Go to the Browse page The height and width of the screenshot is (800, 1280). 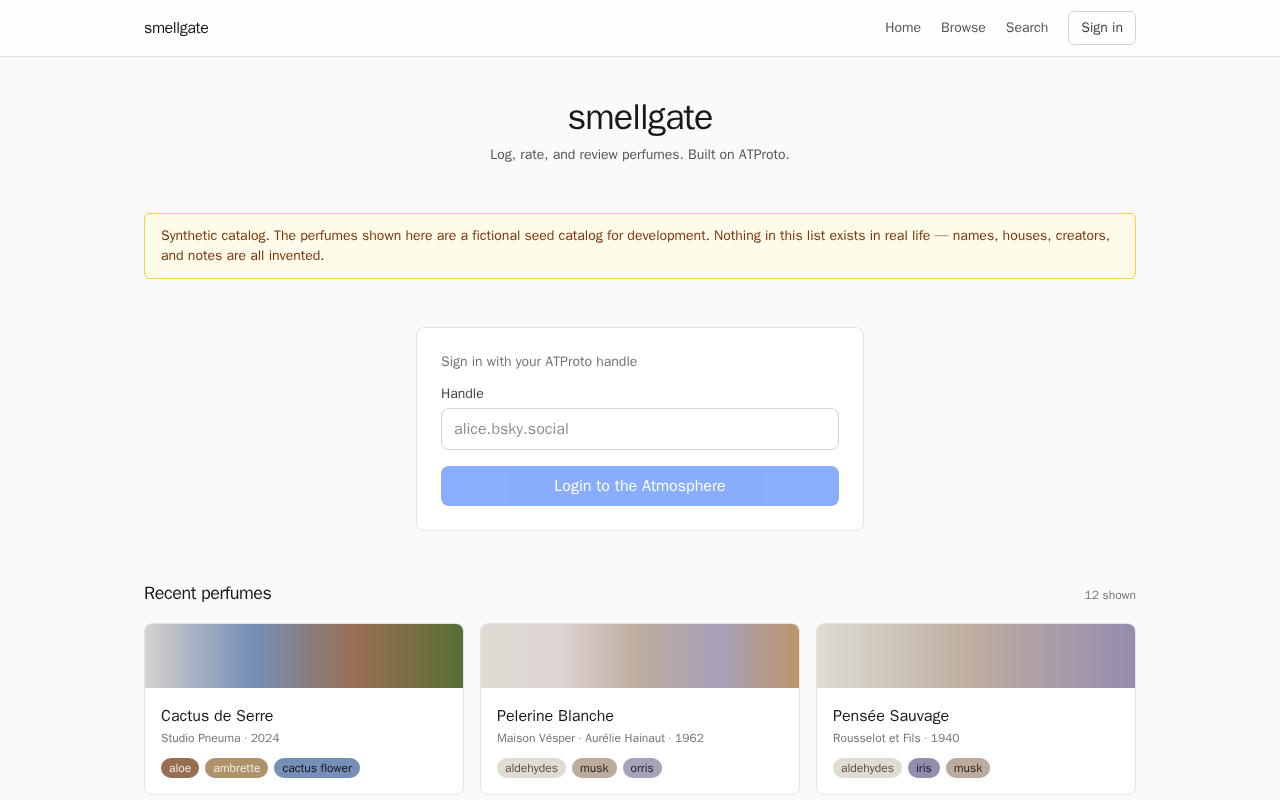963,28
